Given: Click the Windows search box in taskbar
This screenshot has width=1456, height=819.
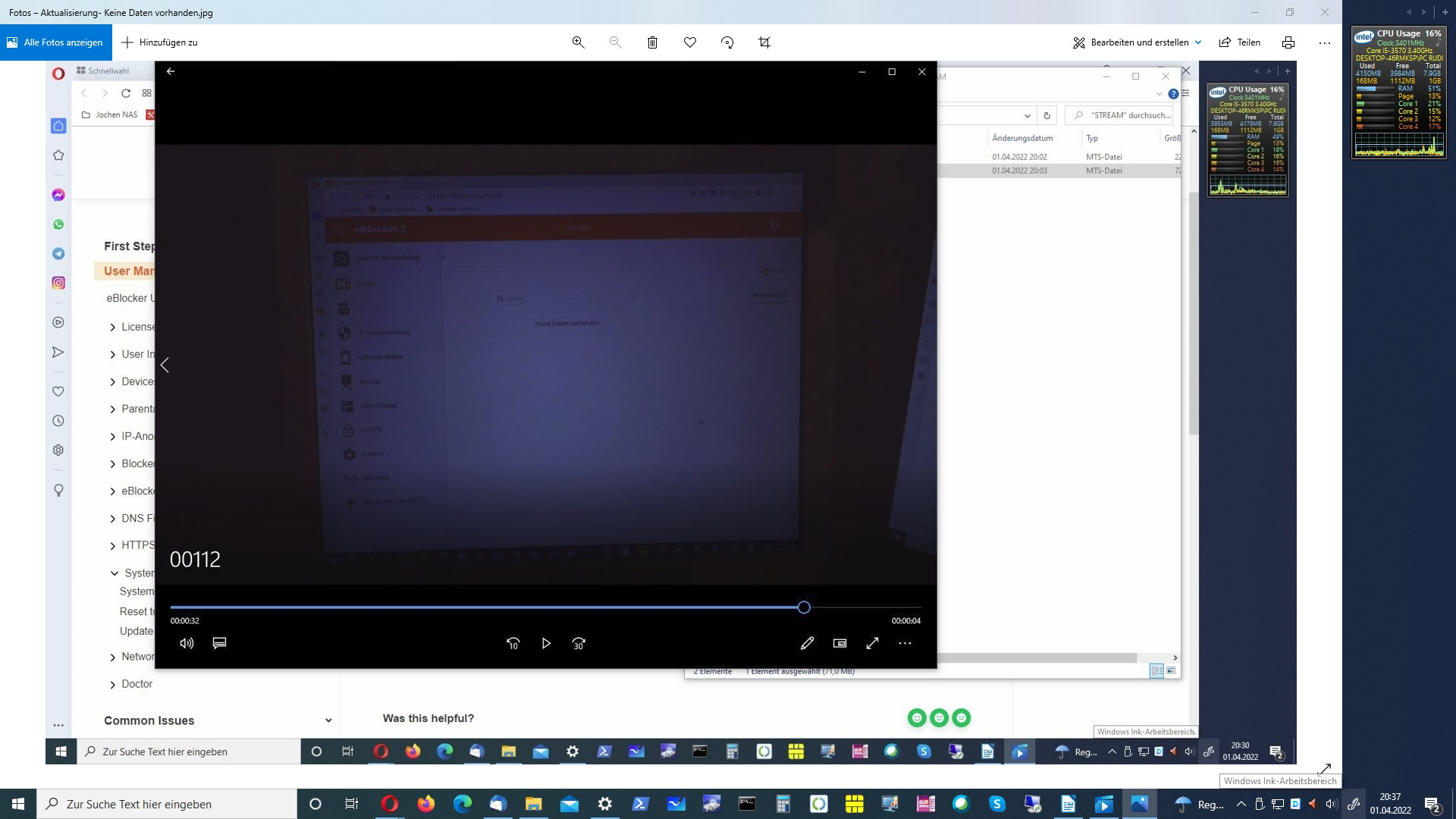Looking at the screenshot, I should [167, 804].
